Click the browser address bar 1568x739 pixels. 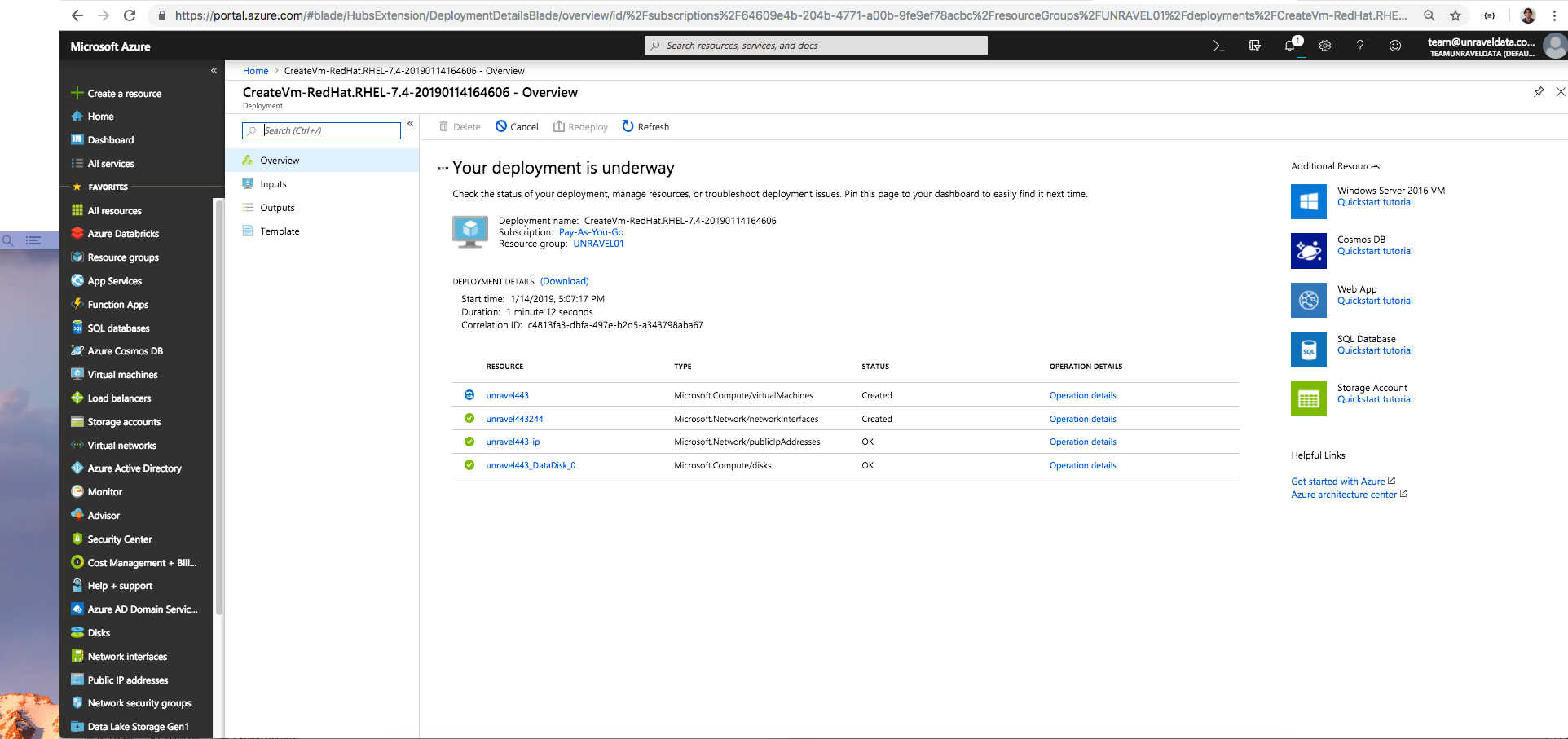click(x=791, y=15)
